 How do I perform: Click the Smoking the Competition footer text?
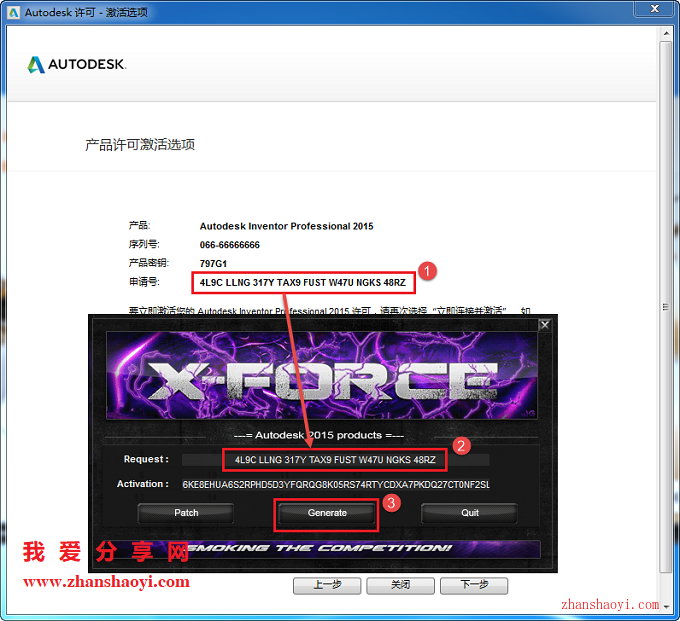(321, 549)
